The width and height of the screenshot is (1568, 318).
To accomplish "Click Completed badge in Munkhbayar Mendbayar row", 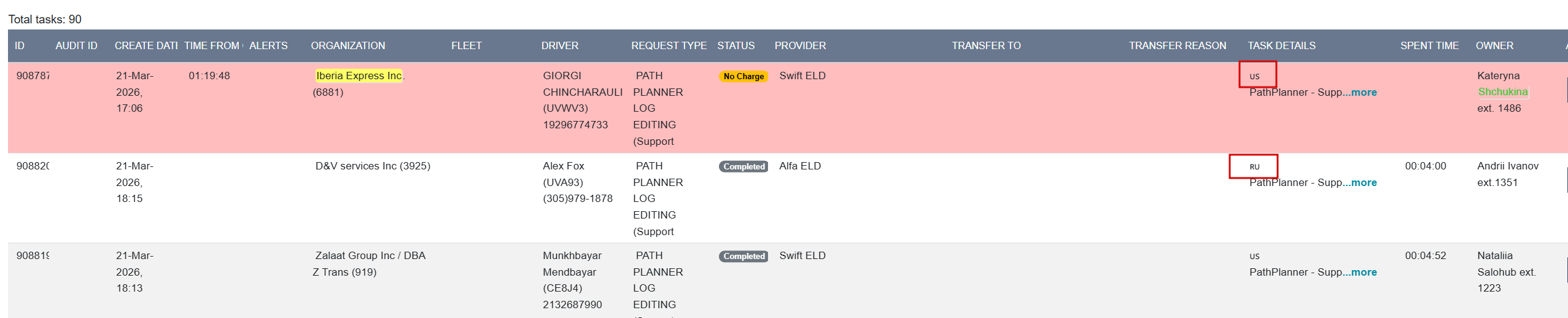I will coord(743,256).
